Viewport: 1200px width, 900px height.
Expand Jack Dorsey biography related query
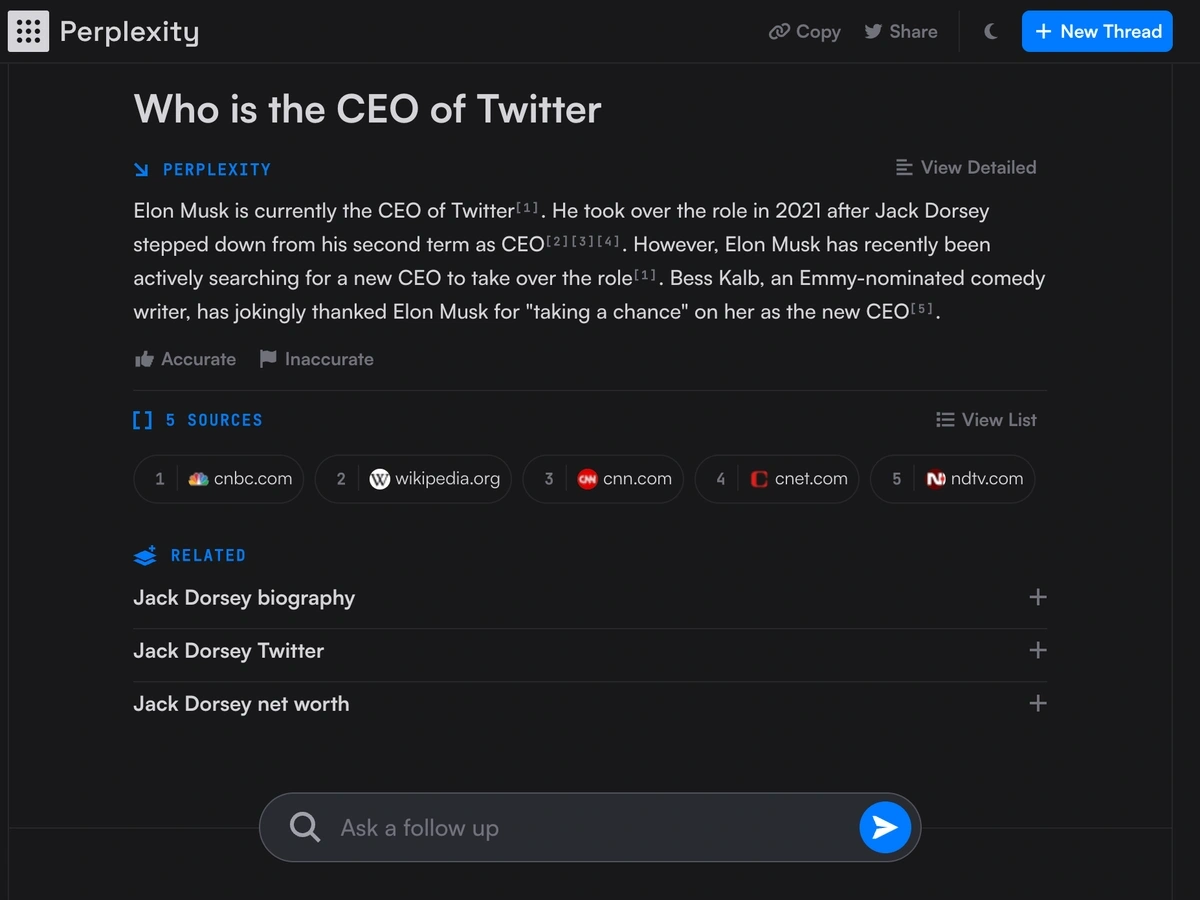pyautogui.click(x=1038, y=597)
